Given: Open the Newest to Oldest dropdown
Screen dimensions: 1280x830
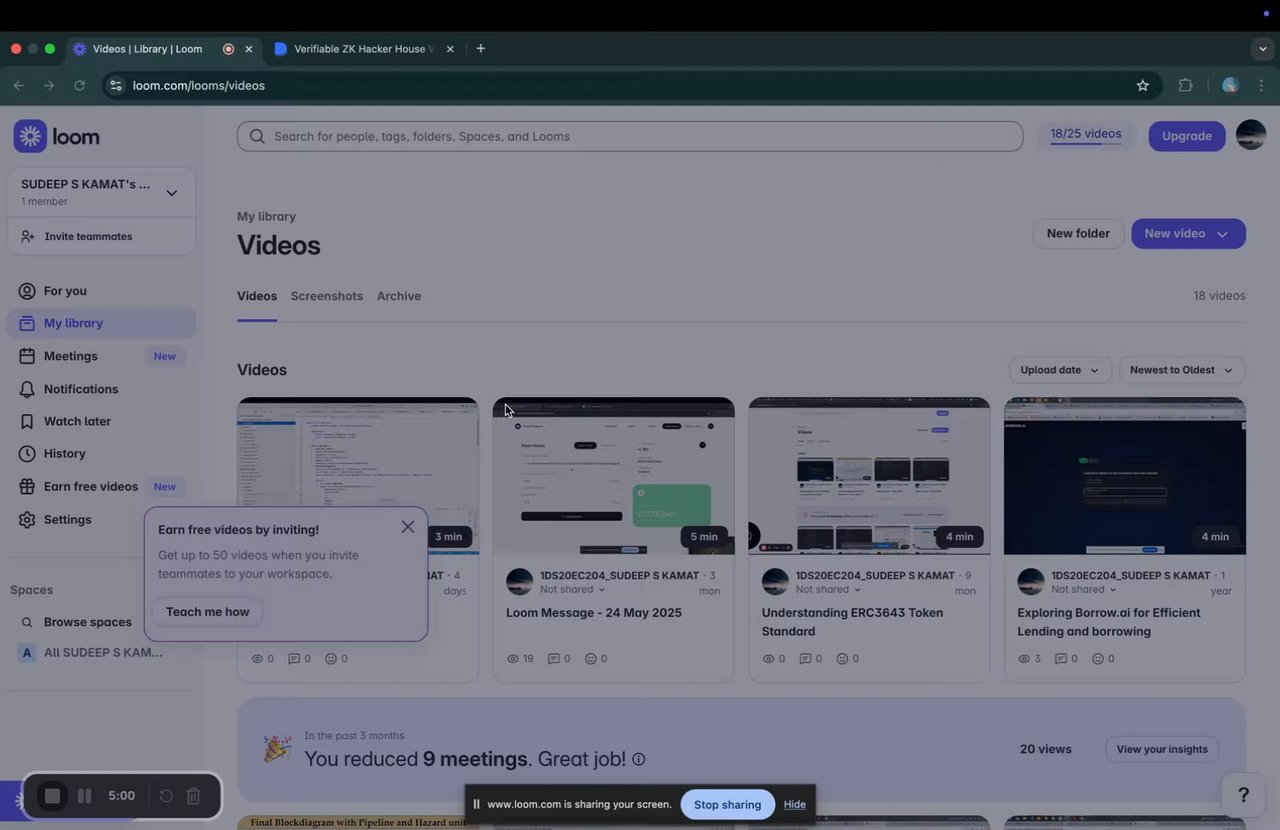Looking at the screenshot, I should [x=1182, y=370].
